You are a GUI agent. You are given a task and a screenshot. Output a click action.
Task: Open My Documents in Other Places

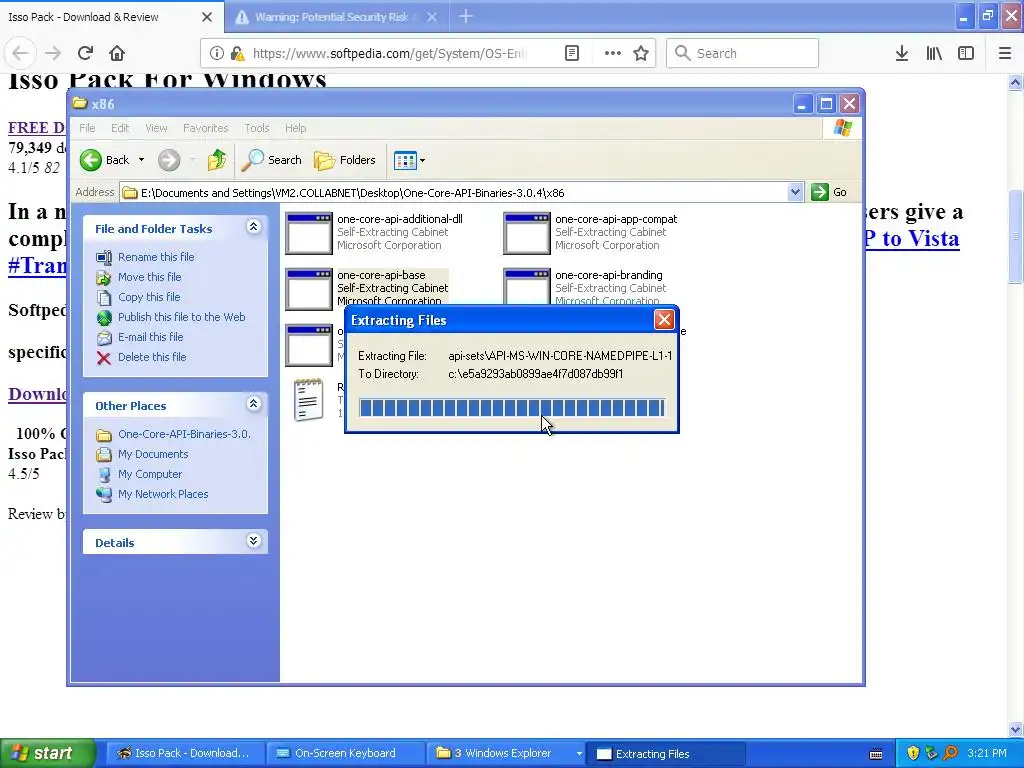click(x=153, y=455)
